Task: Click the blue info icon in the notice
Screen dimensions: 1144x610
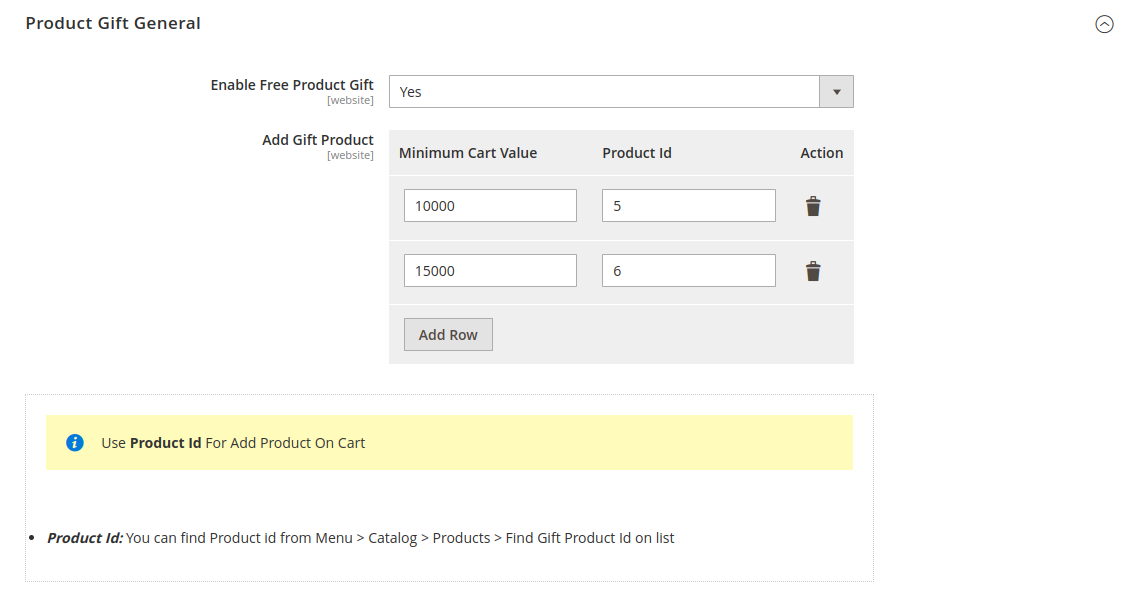Action: [74, 442]
